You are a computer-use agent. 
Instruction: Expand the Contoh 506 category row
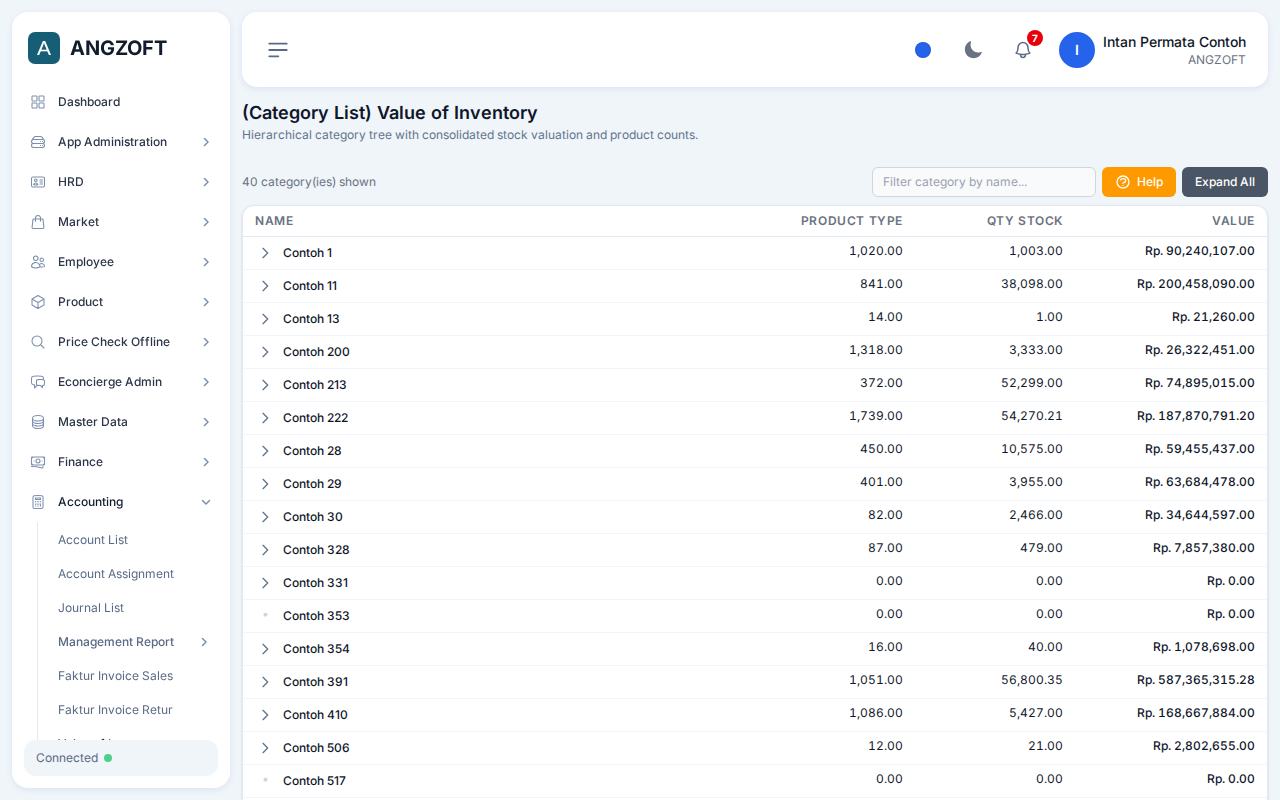(265, 748)
